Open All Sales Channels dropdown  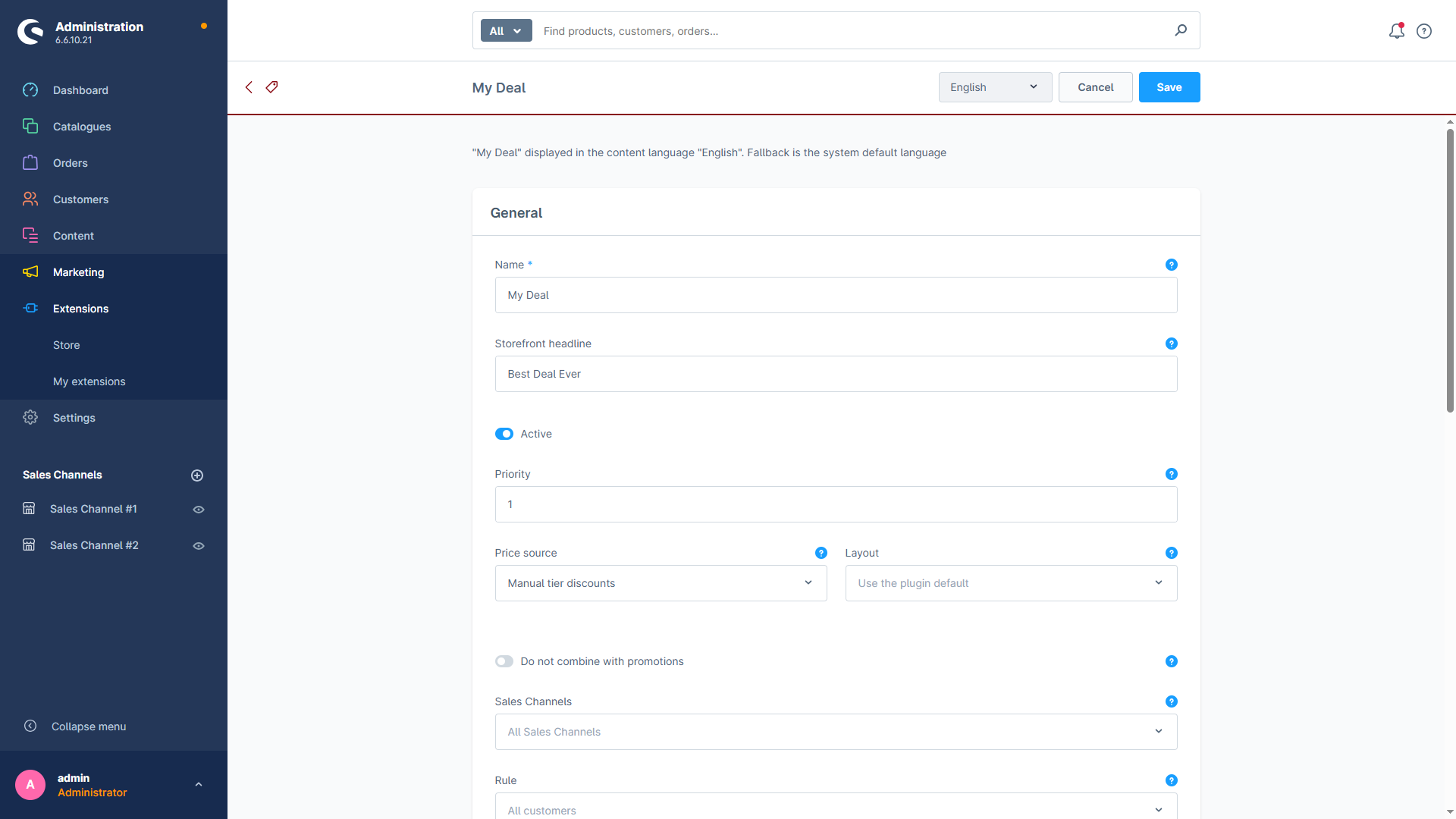coord(836,732)
